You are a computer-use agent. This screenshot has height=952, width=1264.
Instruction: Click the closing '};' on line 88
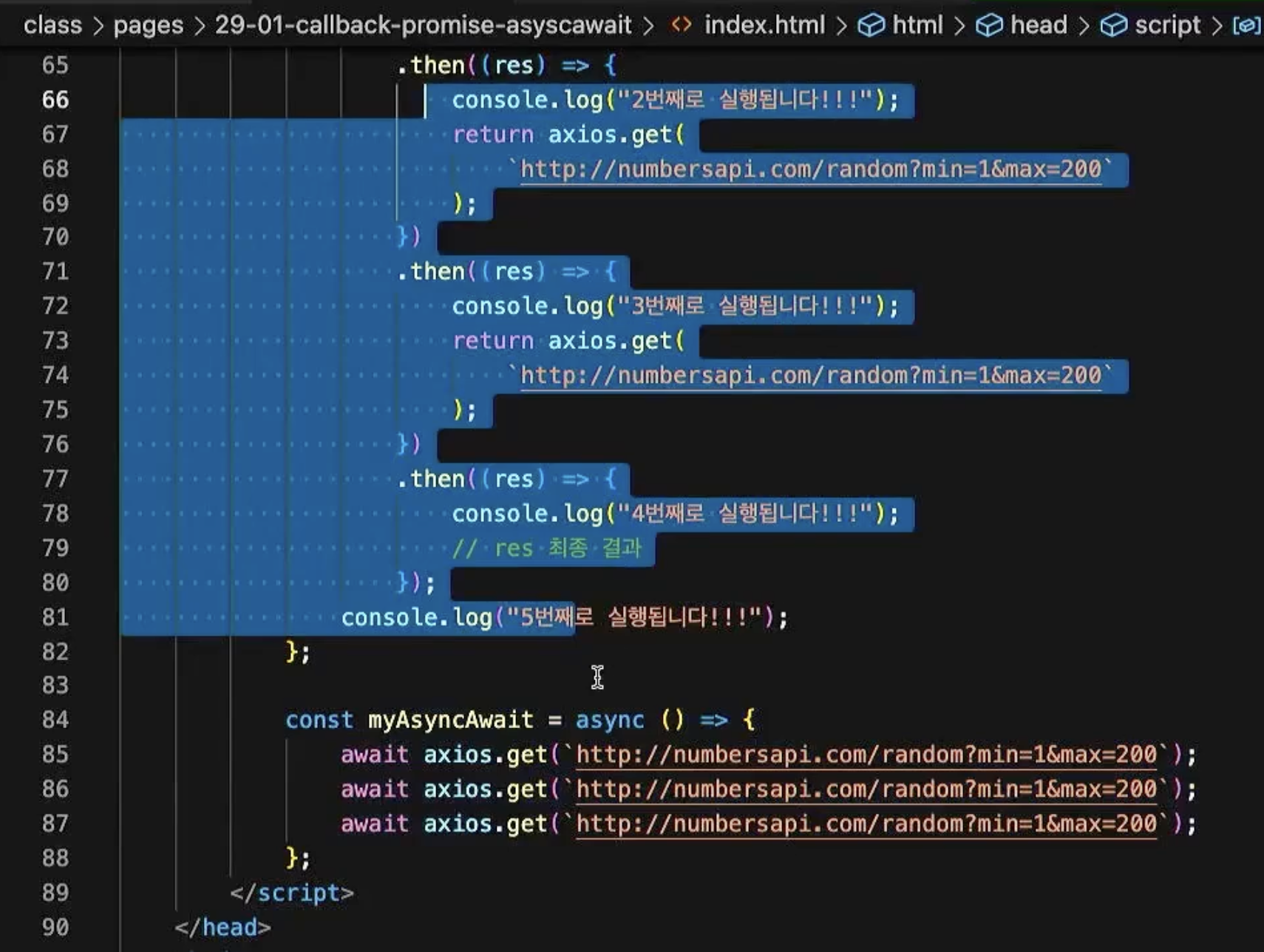pyautogui.click(x=298, y=858)
